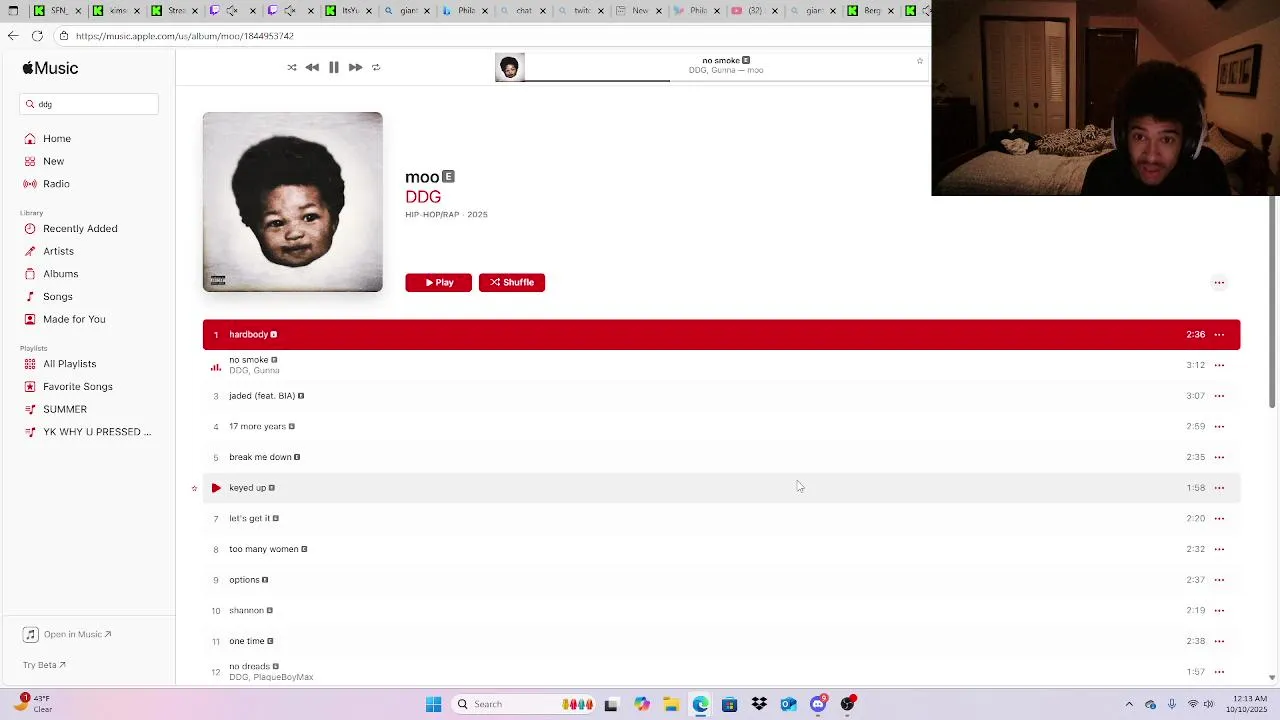Select the no dreads track

pyautogui.click(x=721, y=671)
